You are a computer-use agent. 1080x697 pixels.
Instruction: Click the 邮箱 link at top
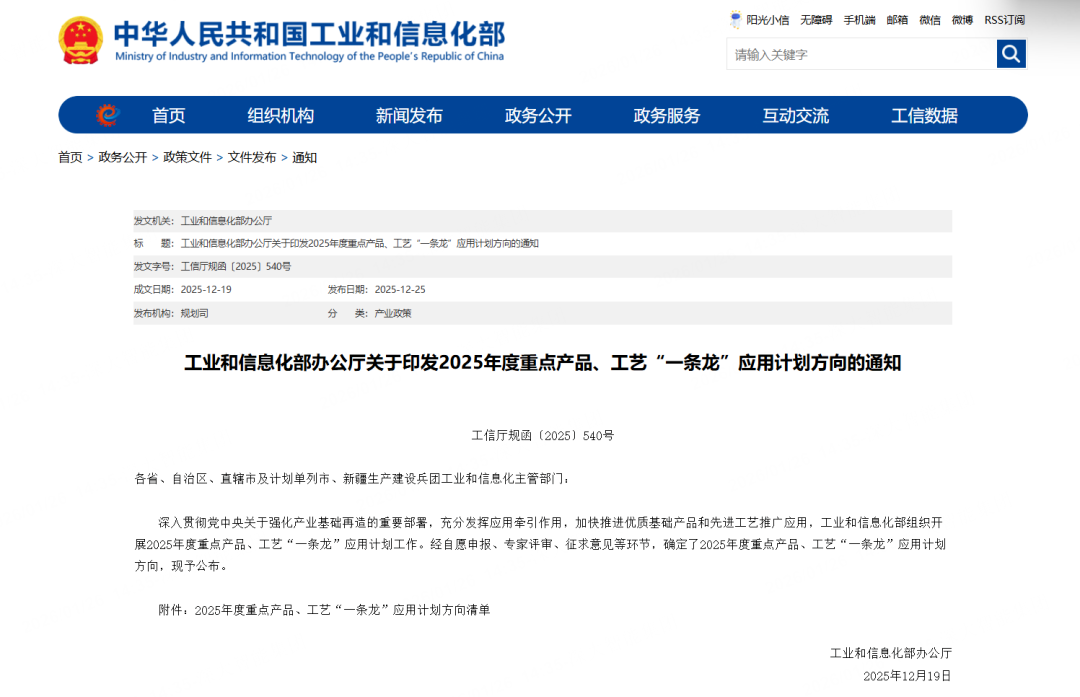[897, 20]
